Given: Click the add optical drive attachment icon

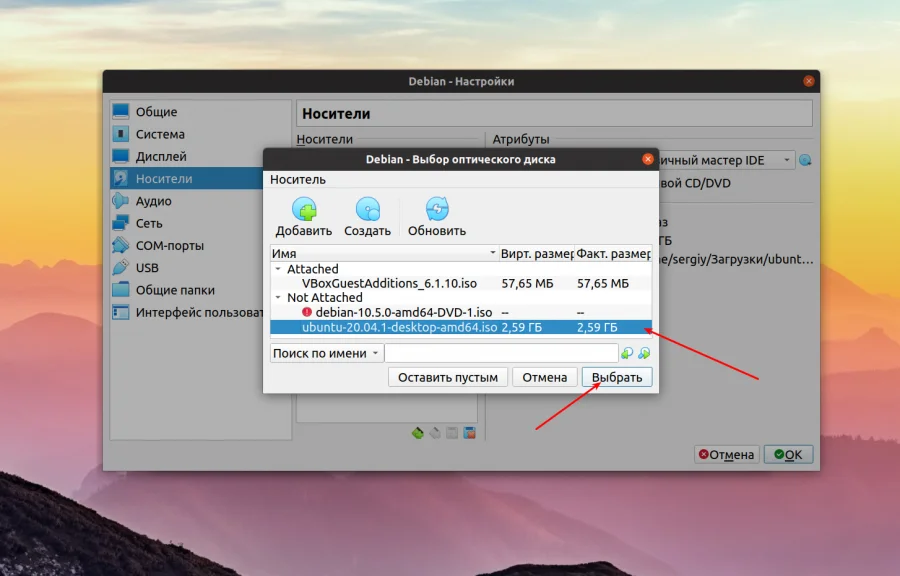Looking at the screenshot, I should click(436, 433).
